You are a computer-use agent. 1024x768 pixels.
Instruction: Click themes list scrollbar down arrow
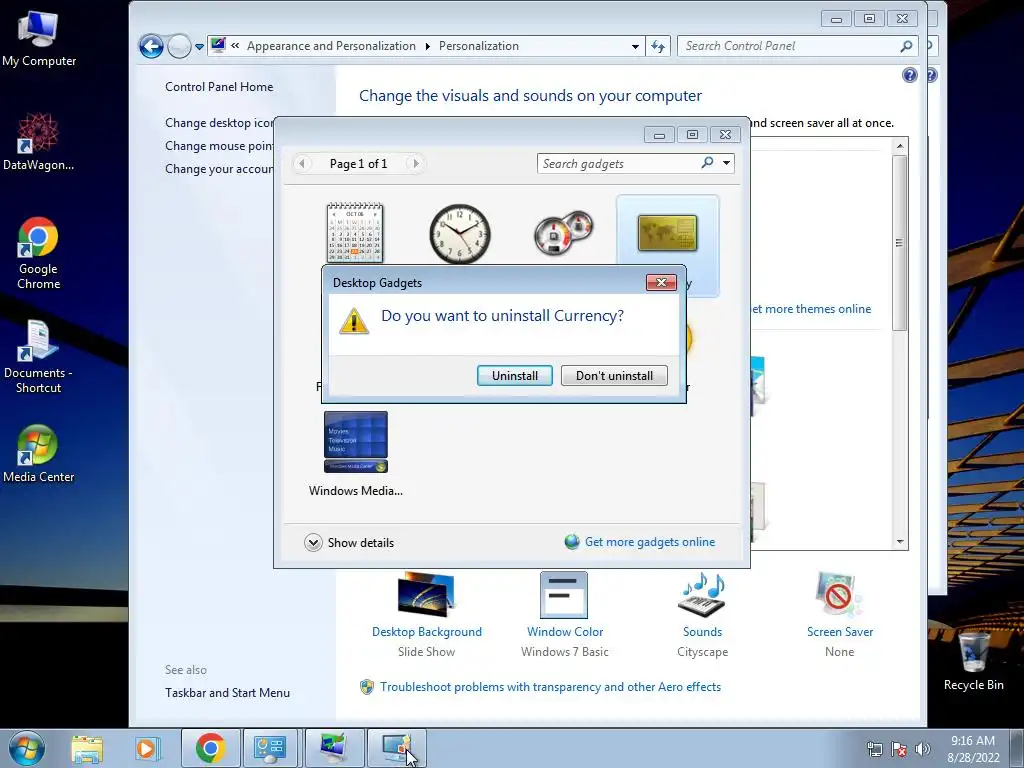(900, 541)
